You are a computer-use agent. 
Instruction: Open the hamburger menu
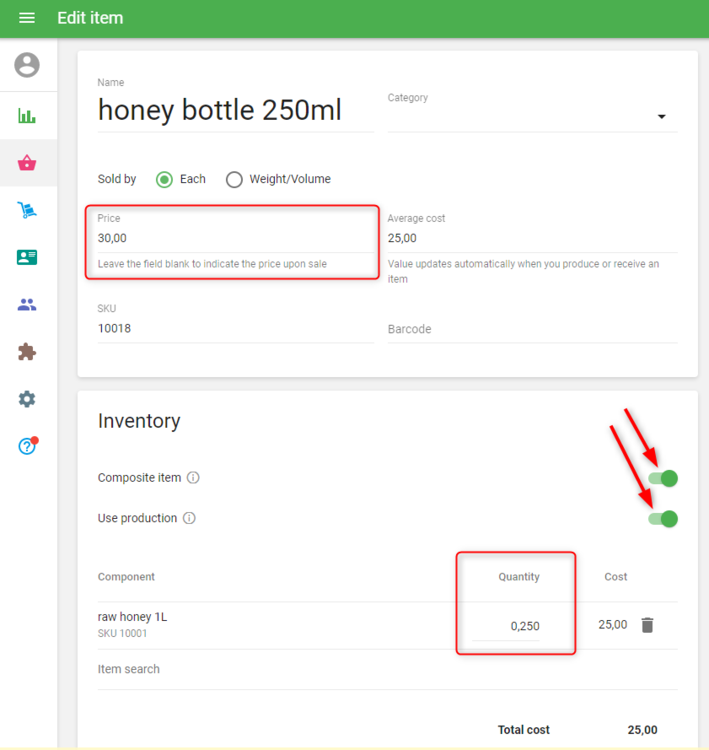(27, 18)
